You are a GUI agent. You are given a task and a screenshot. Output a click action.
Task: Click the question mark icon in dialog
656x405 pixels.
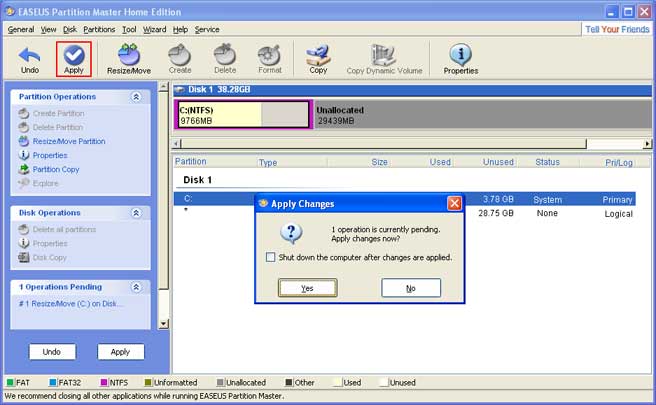click(291, 233)
